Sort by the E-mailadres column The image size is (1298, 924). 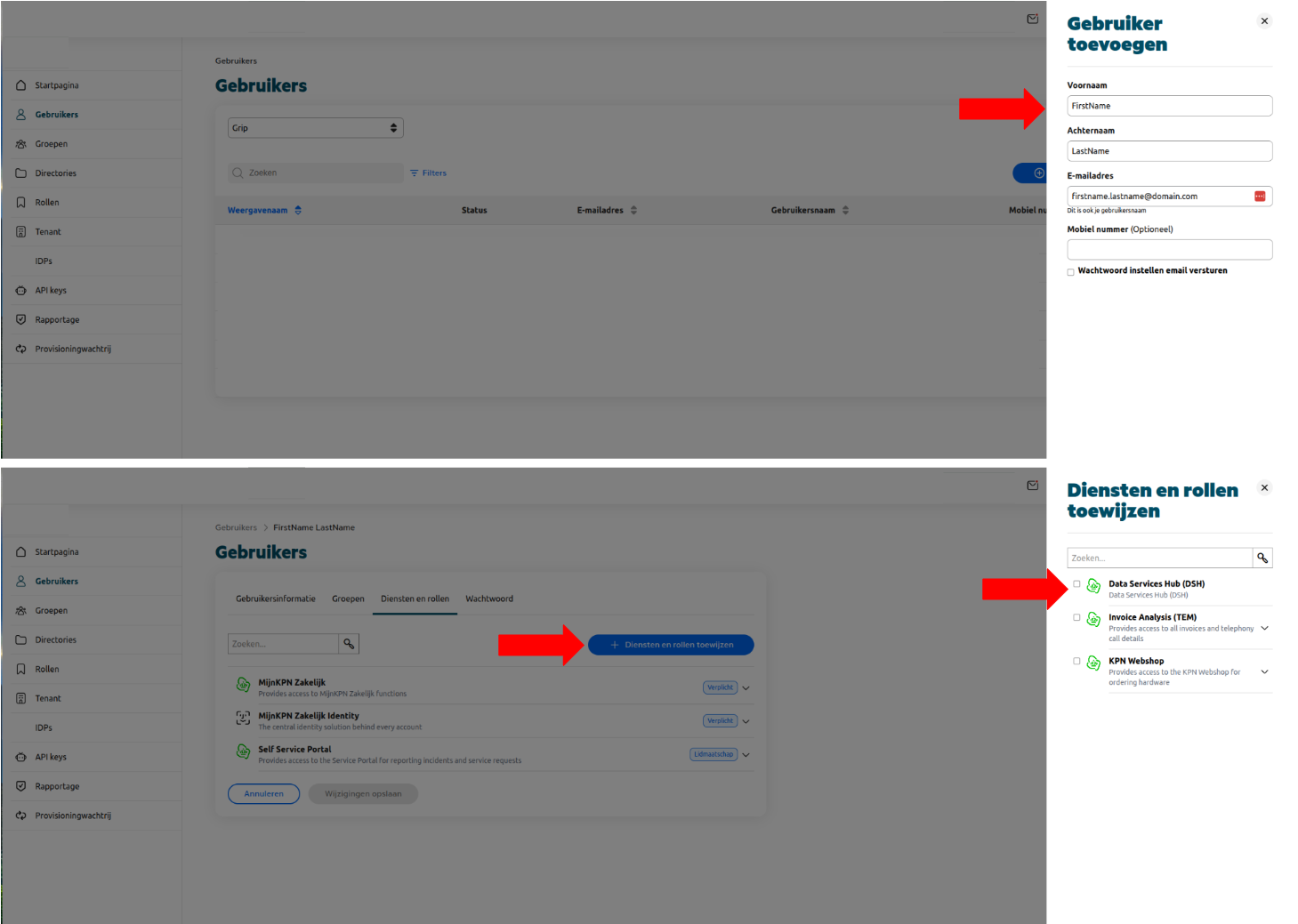click(607, 211)
